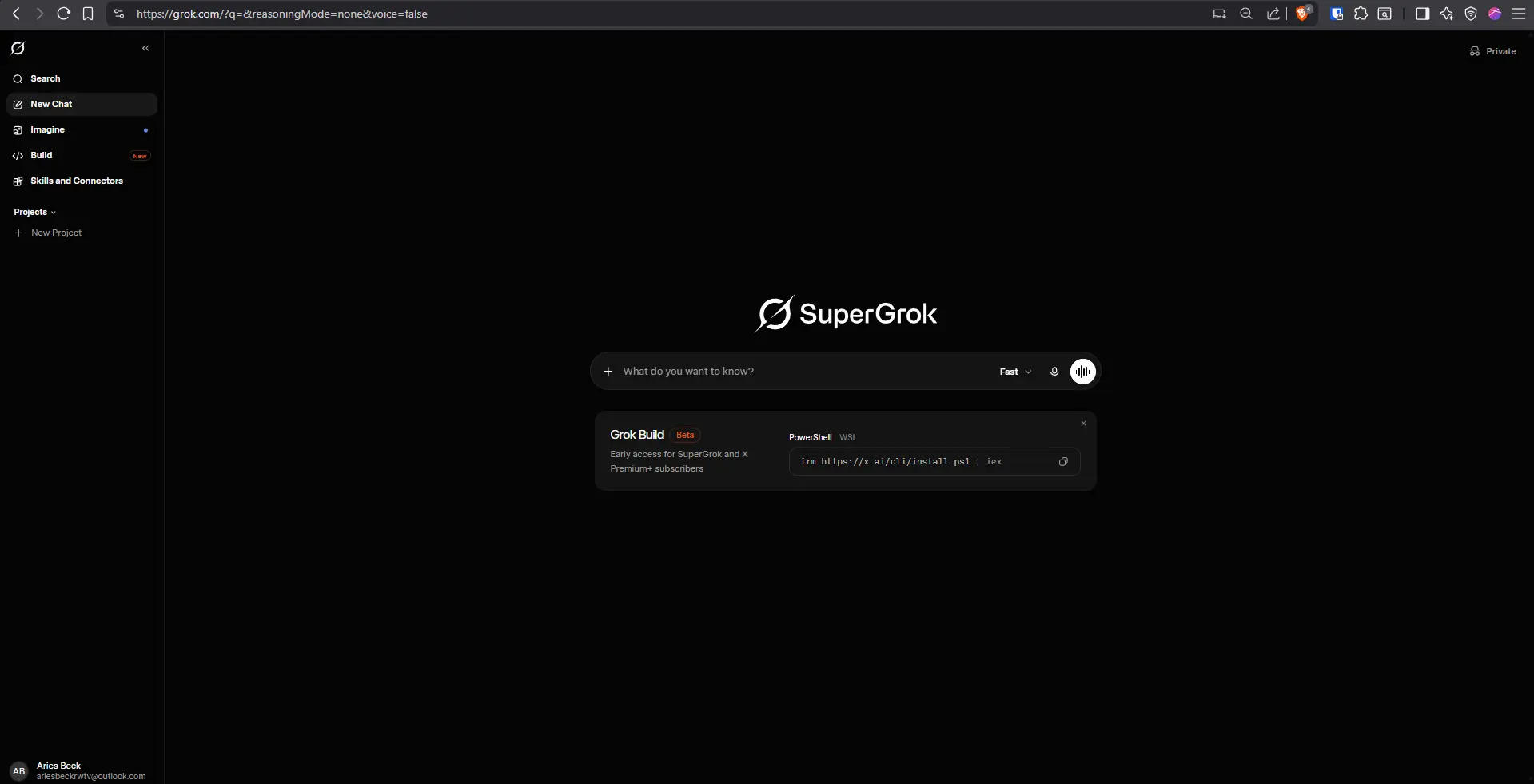
Task: Open the Build section
Action: [x=82, y=155]
